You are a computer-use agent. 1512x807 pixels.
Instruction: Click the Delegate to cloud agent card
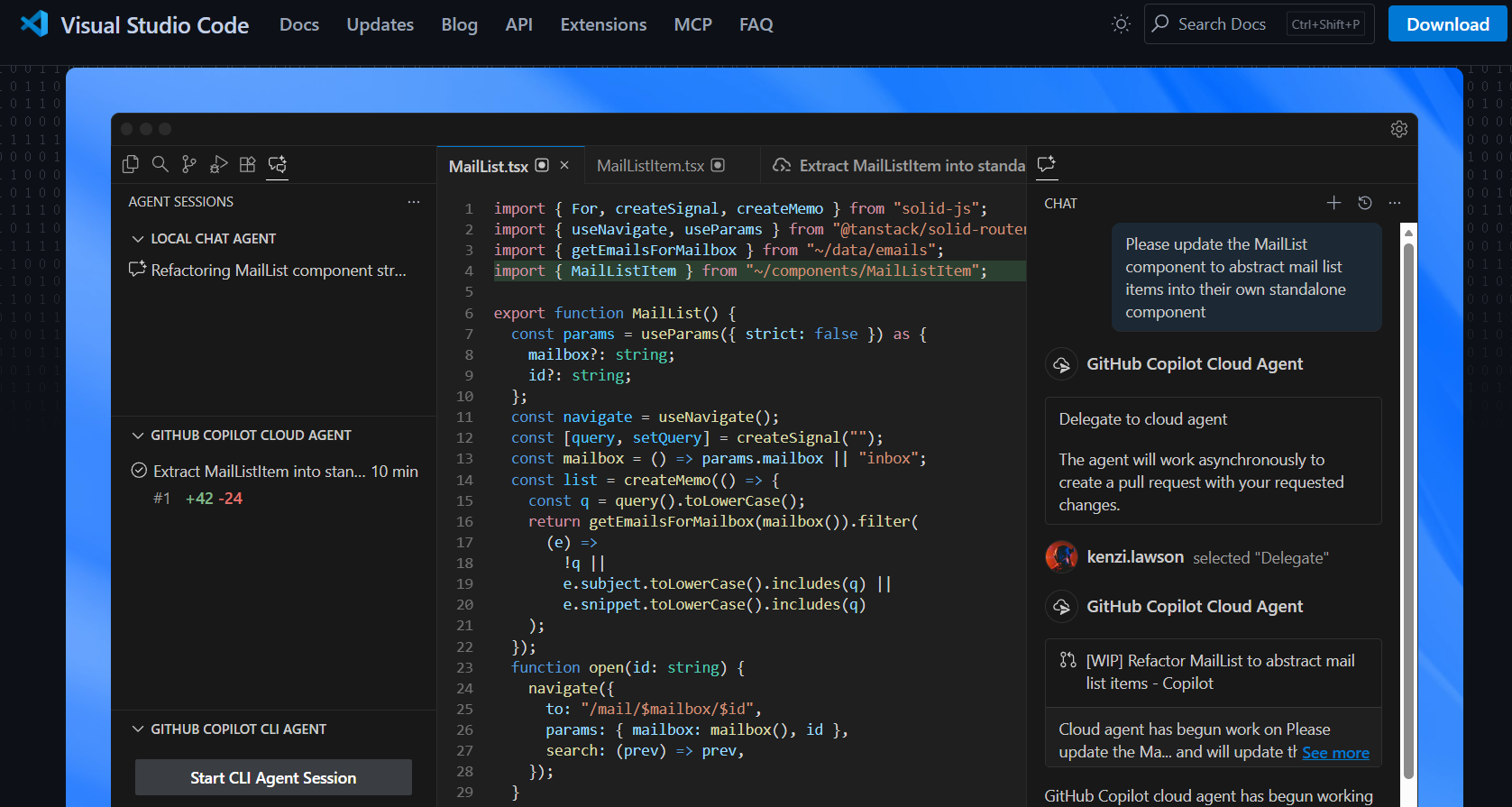(x=1213, y=461)
